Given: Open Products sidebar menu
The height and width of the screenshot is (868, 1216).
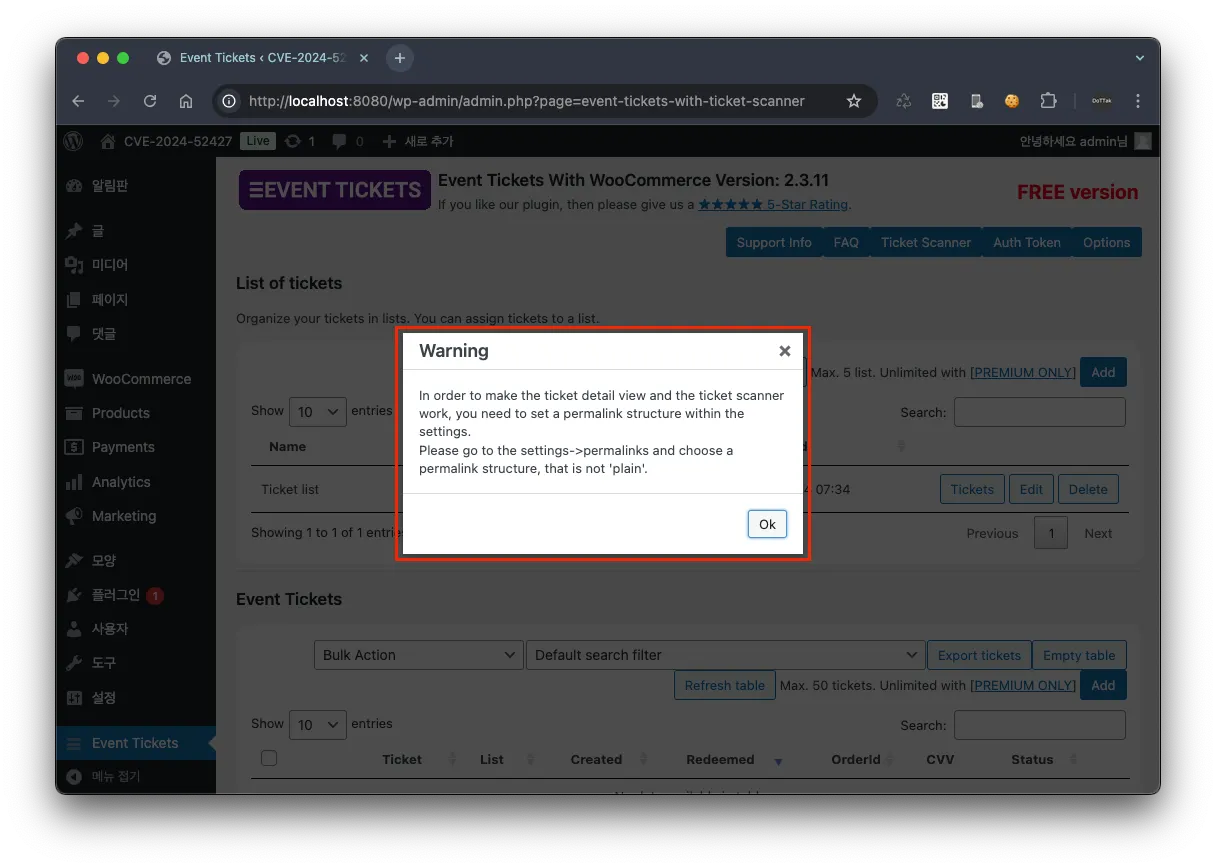Looking at the screenshot, I should 136,413.
